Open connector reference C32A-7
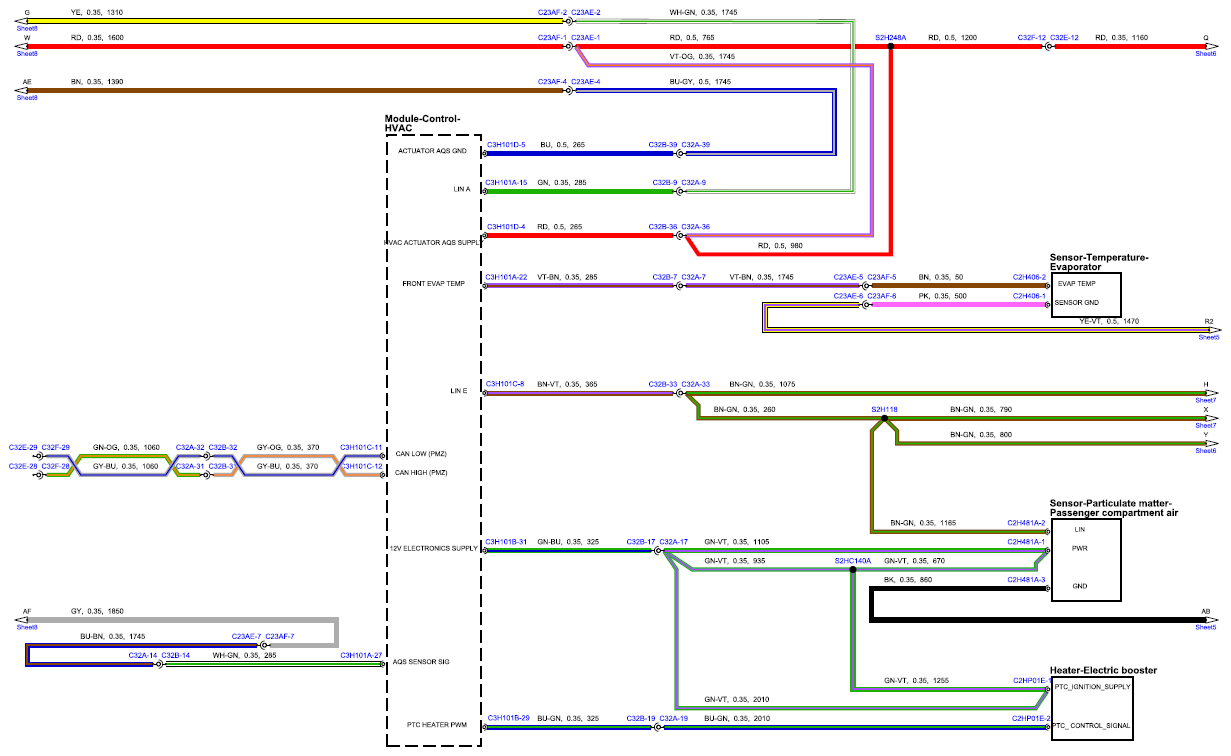Viewport: 1231px width, 756px height. click(694, 276)
